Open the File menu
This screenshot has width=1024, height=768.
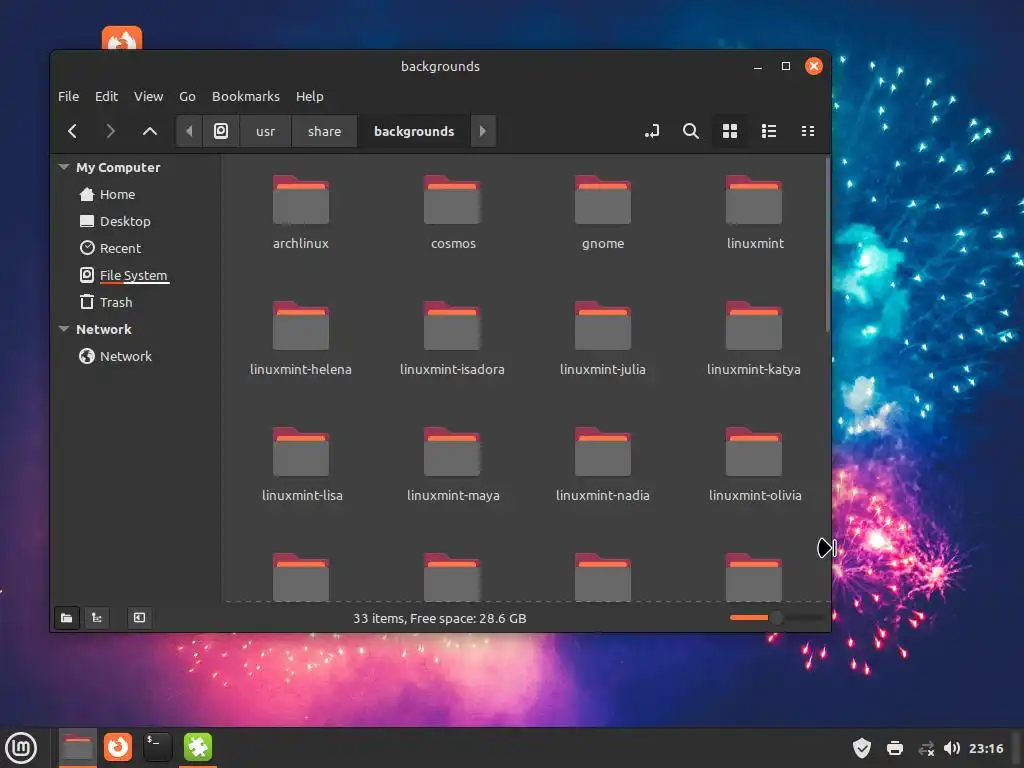pyautogui.click(x=69, y=96)
